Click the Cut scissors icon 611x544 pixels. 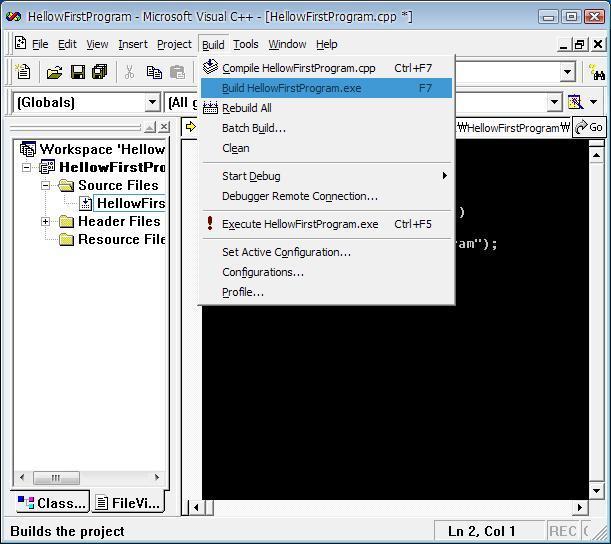pos(129,72)
